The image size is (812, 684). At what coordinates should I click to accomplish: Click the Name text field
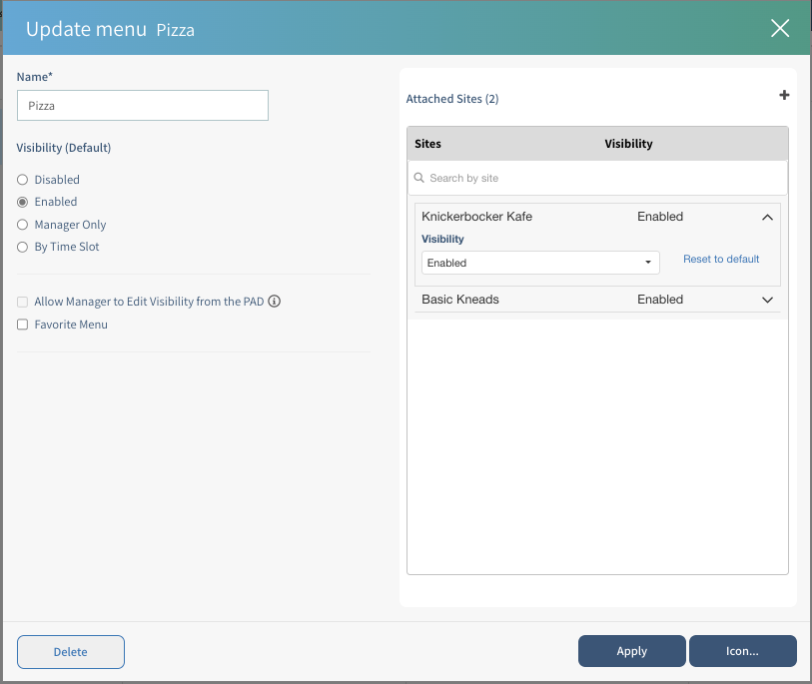(x=143, y=105)
